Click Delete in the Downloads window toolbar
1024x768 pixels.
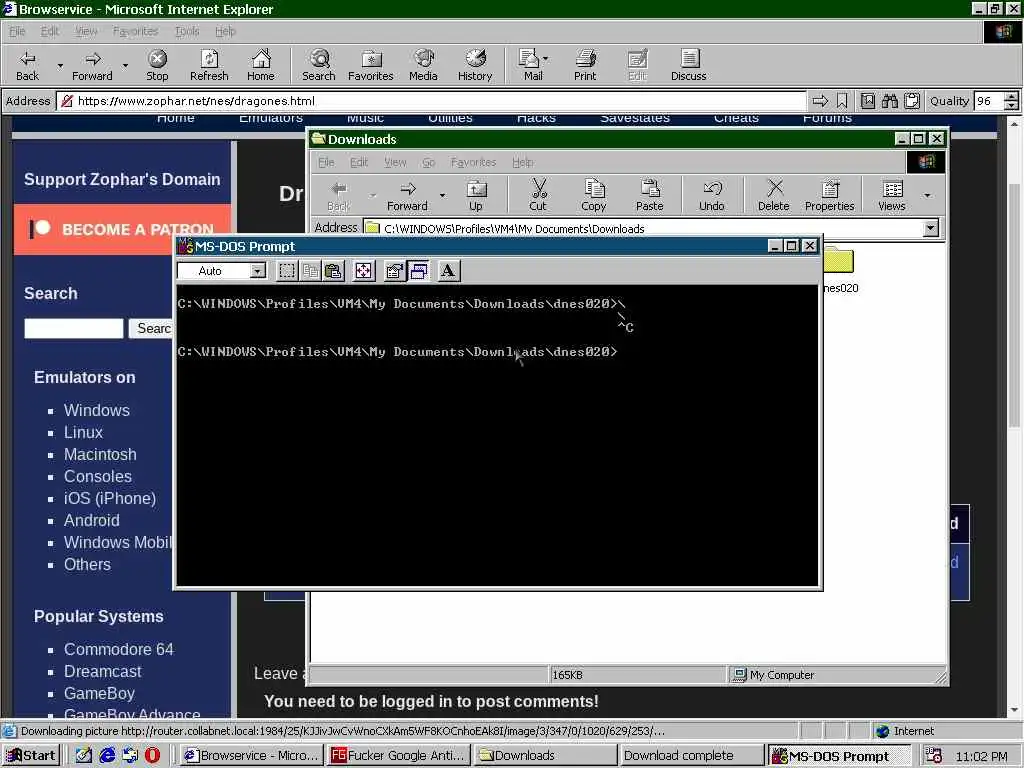pyautogui.click(x=774, y=196)
